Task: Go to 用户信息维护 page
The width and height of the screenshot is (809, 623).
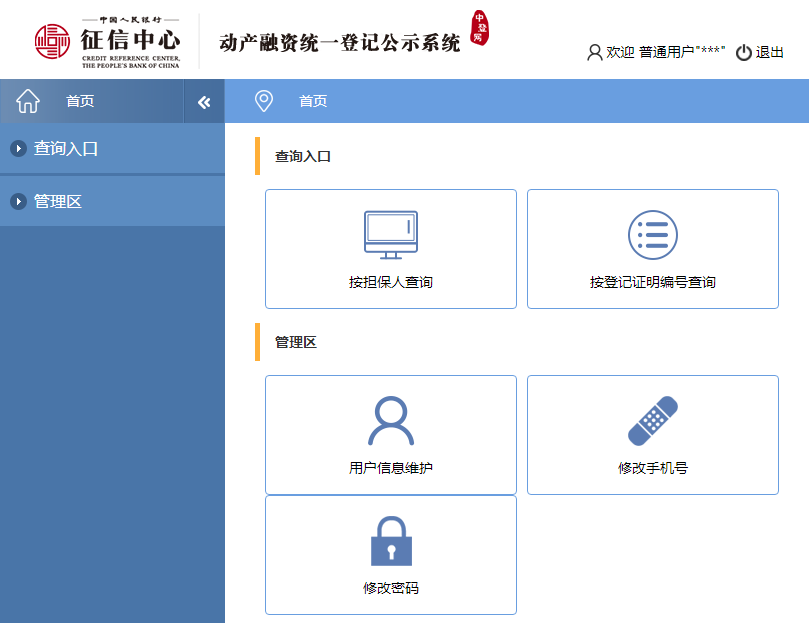Action: coord(390,468)
